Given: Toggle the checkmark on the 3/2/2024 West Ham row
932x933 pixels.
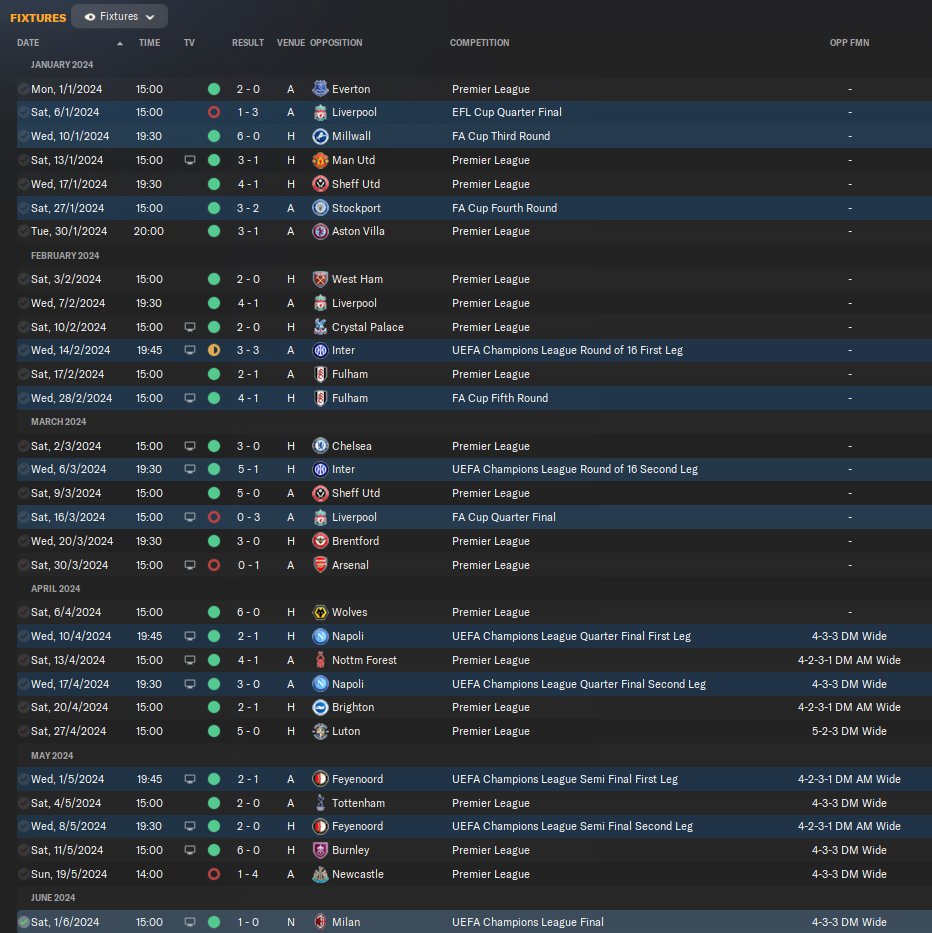Looking at the screenshot, I should (x=23, y=279).
